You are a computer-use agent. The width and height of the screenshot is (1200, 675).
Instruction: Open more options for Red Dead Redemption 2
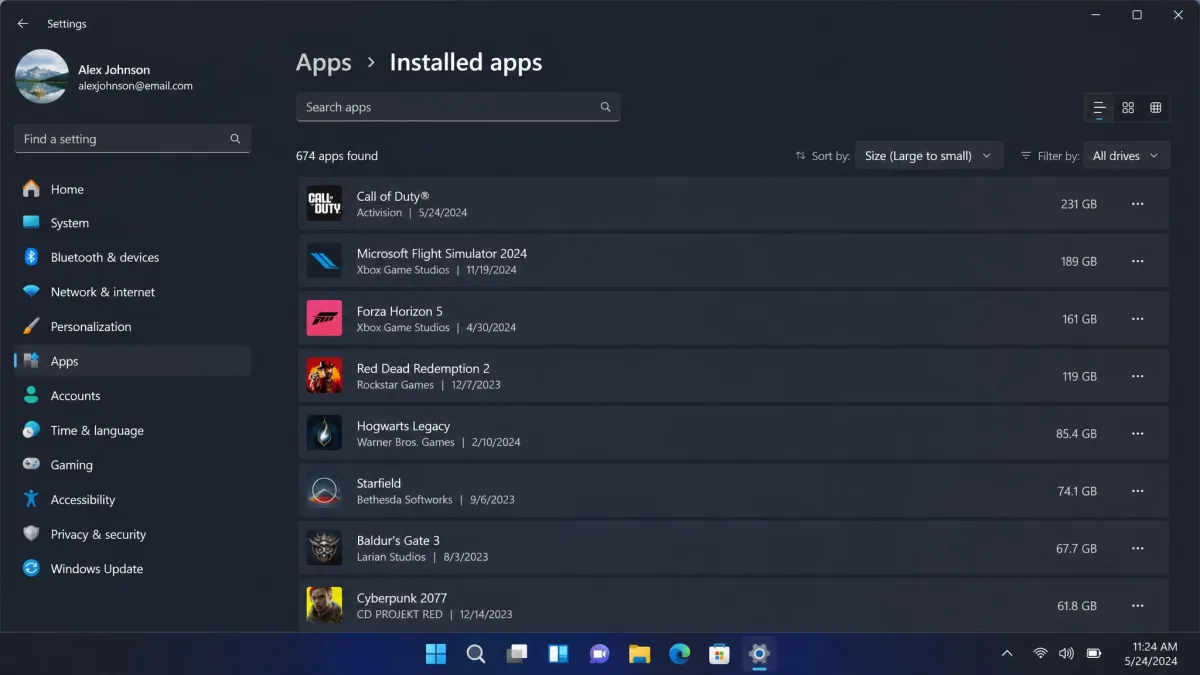click(1137, 376)
